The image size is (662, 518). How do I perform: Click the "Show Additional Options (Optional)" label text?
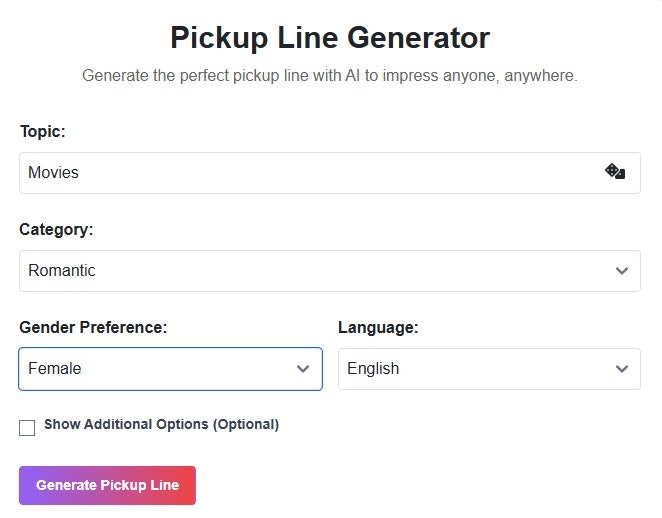(161, 424)
